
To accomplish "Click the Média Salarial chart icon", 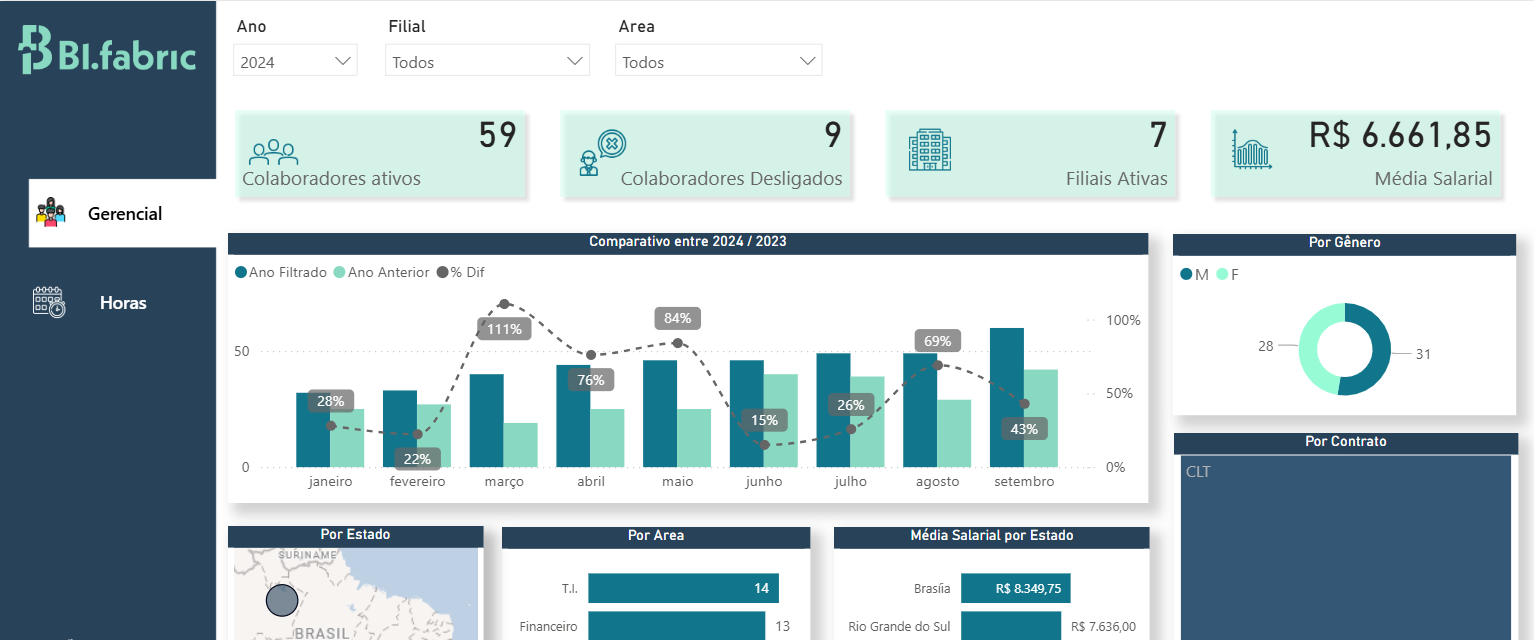I will [x=1252, y=150].
